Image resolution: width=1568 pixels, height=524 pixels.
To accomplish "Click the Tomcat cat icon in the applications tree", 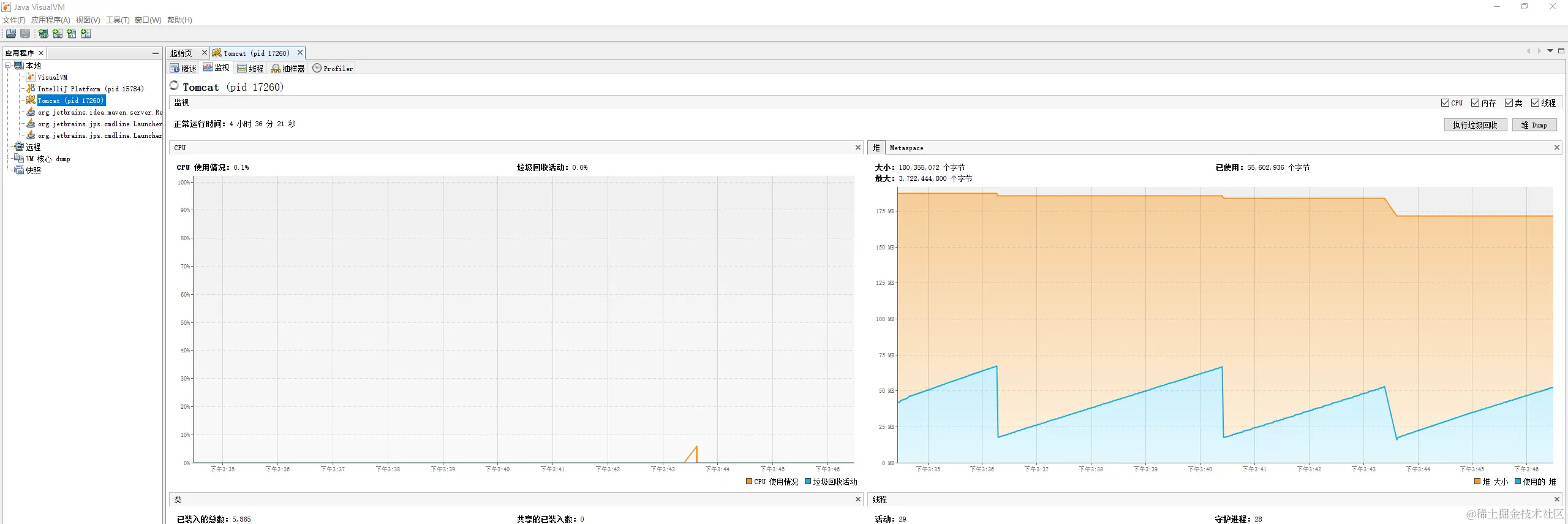I will click(31, 101).
